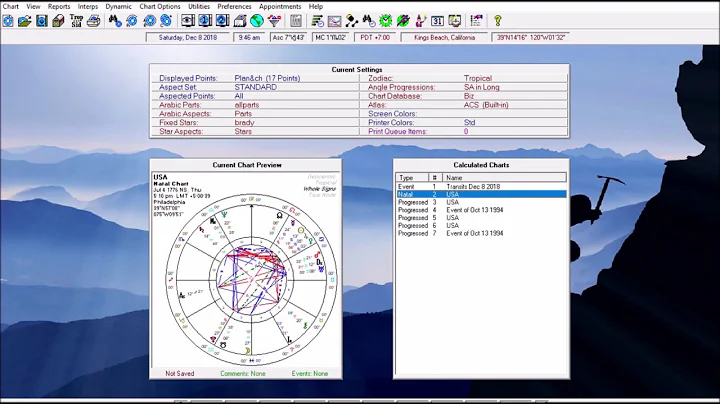Viewport: 720px width, 404px height.
Task: Click the green rectify chart icon
Action: 403,21
